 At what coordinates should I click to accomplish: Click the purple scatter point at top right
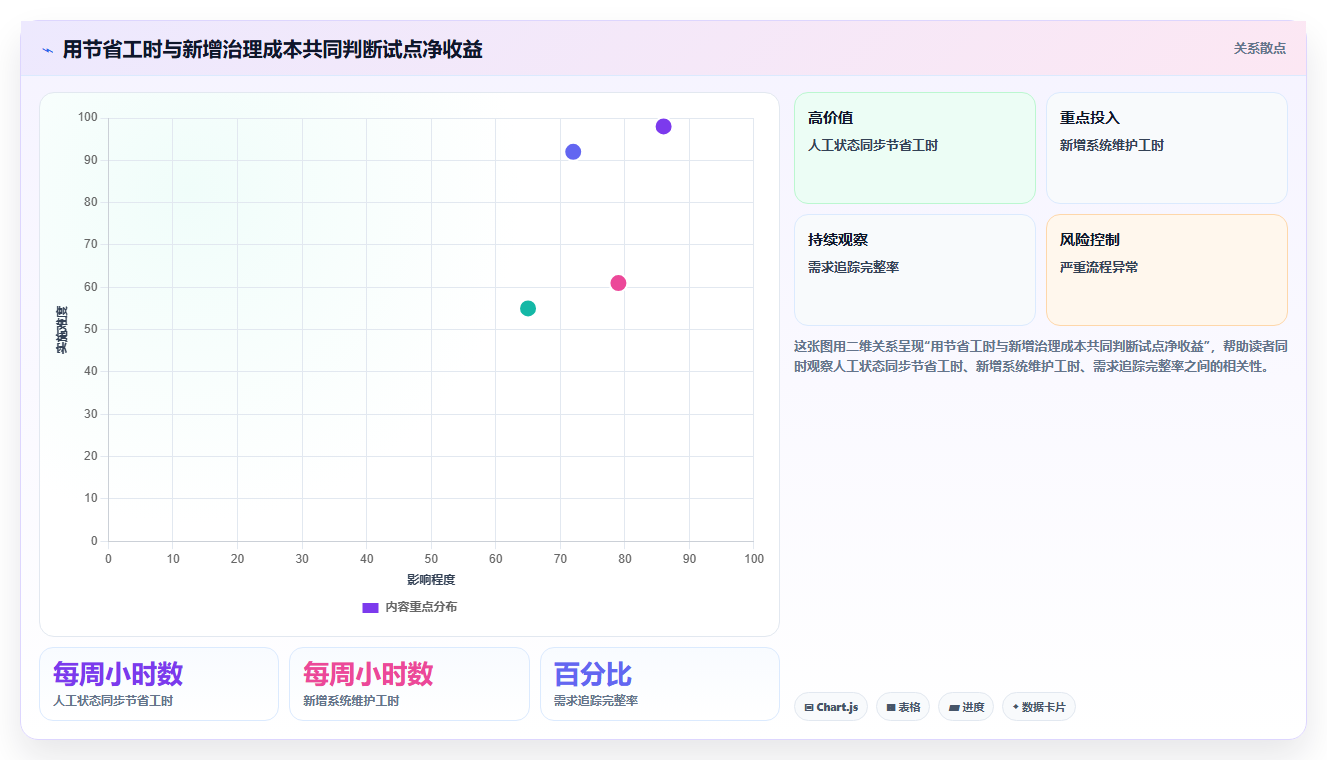663,126
